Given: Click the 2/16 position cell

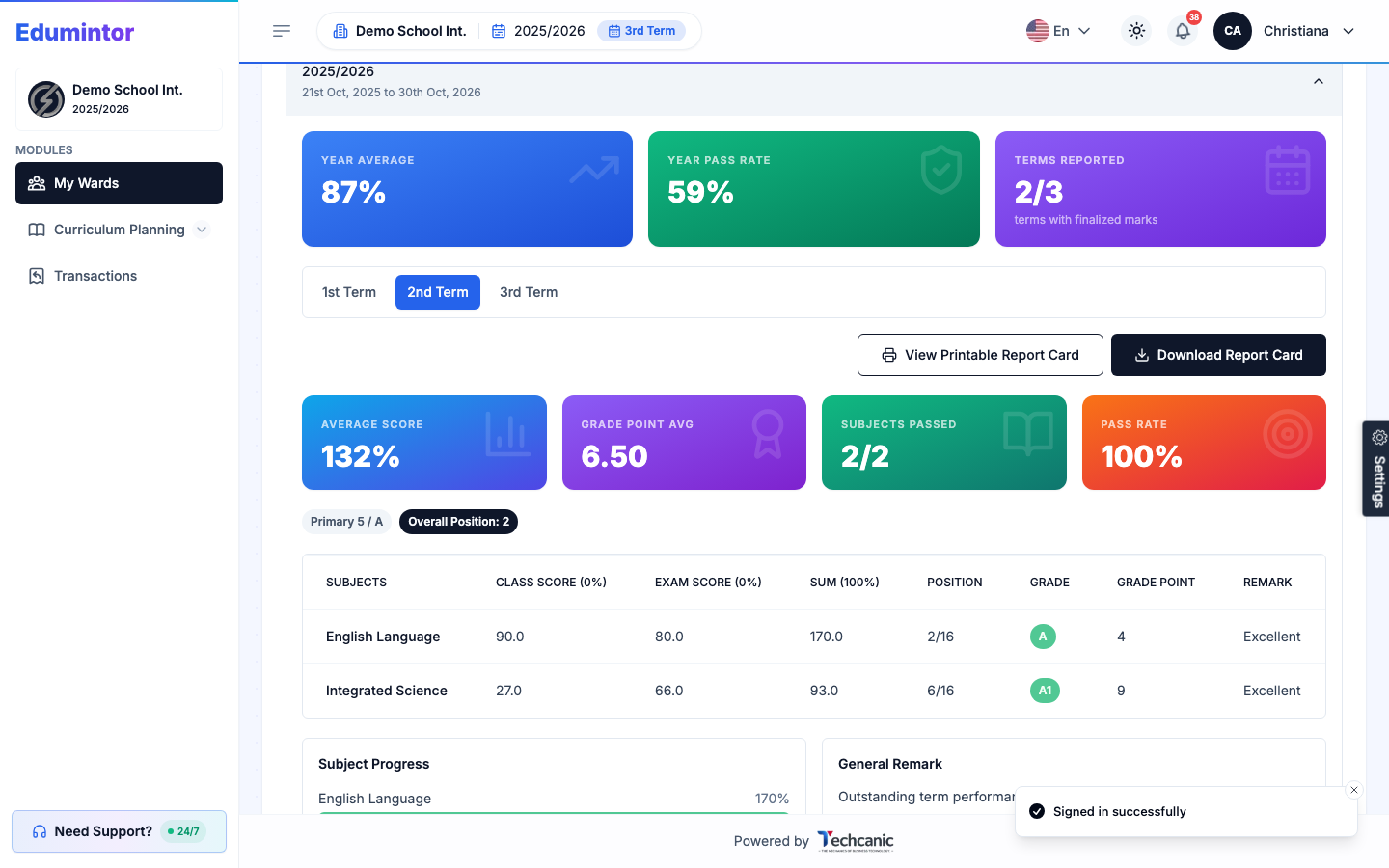Looking at the screenshot, I should click(940, 637).
